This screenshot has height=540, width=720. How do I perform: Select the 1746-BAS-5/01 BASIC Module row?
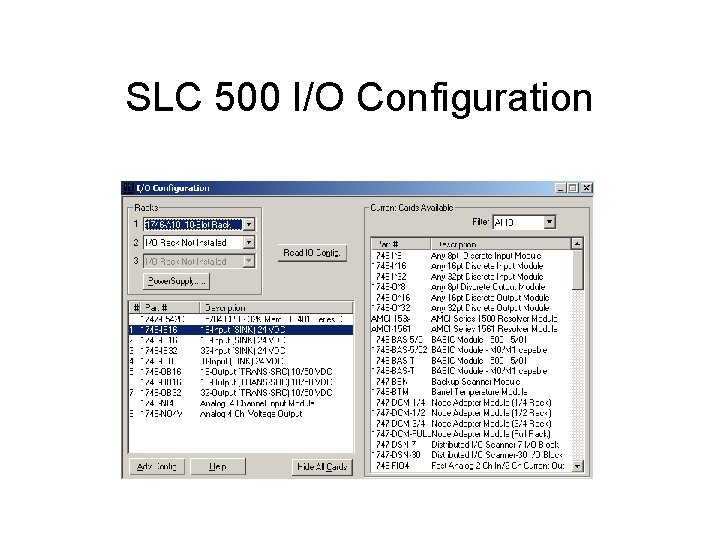pyautogui.click(x=471, y=340)
